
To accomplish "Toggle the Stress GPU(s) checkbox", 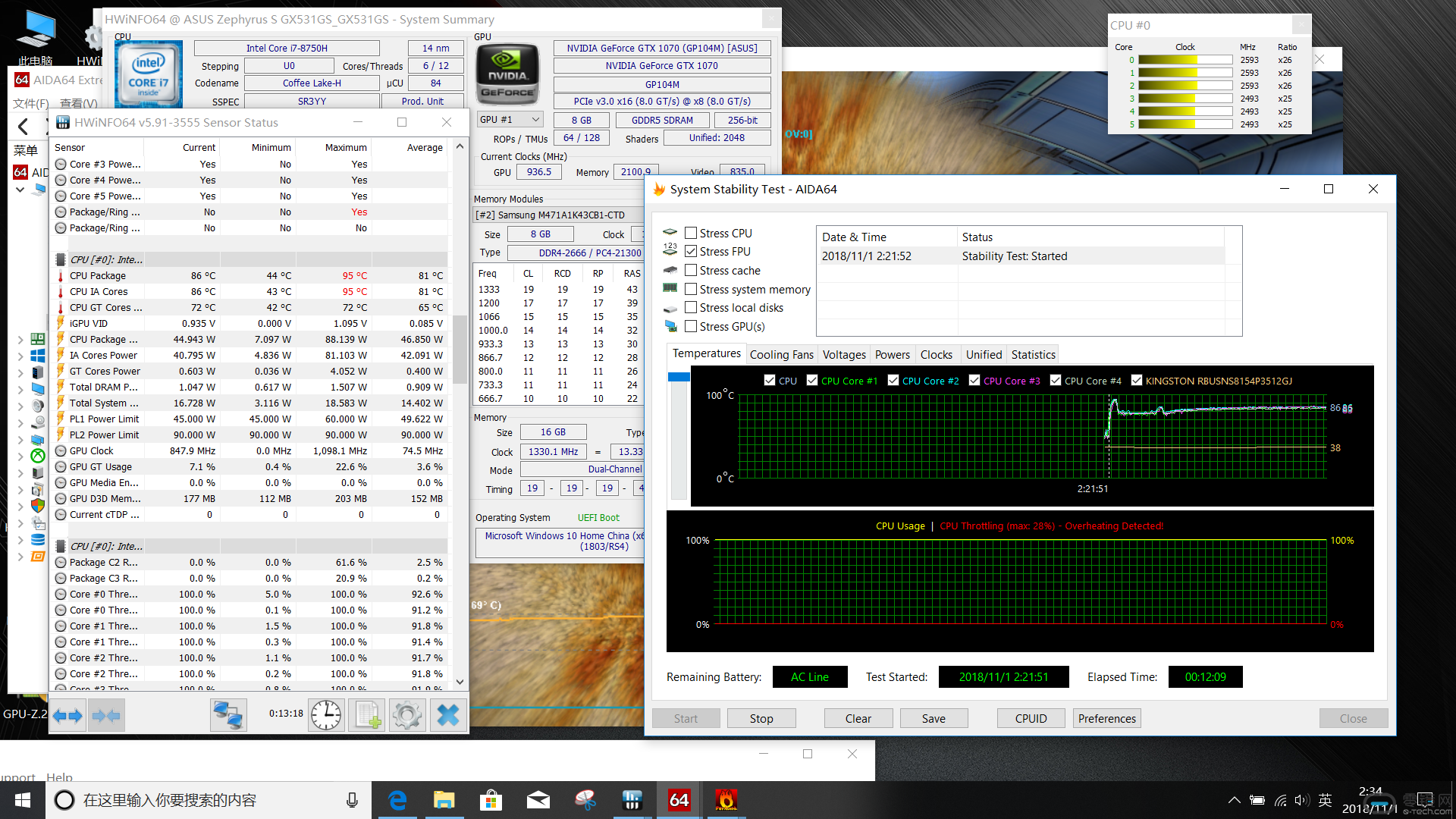I will (691, 326).
